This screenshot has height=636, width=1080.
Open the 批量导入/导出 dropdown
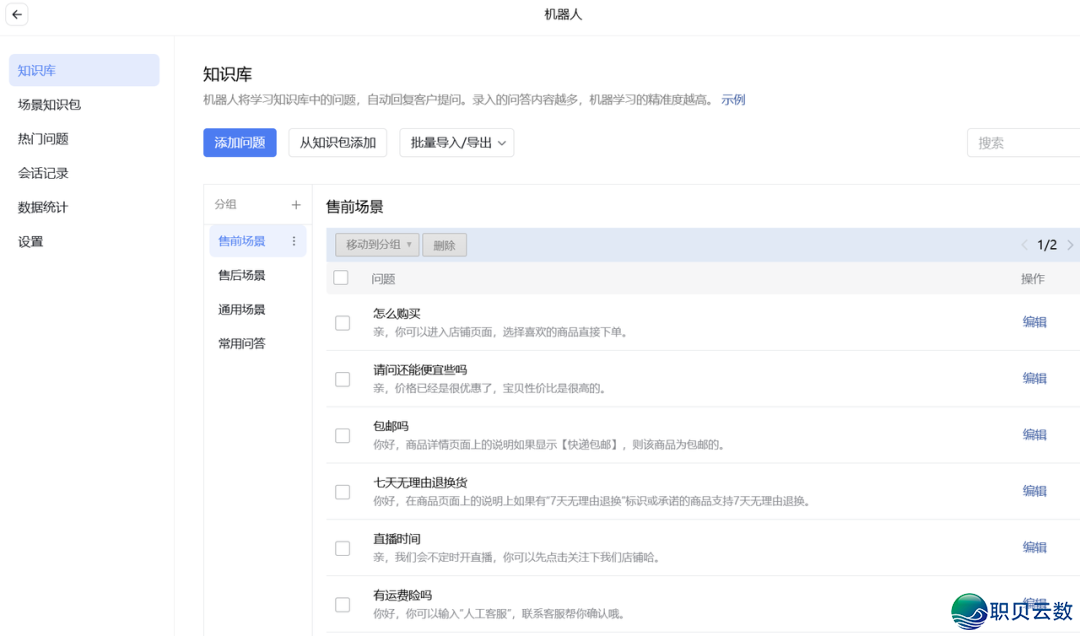[x=456, y=142]
